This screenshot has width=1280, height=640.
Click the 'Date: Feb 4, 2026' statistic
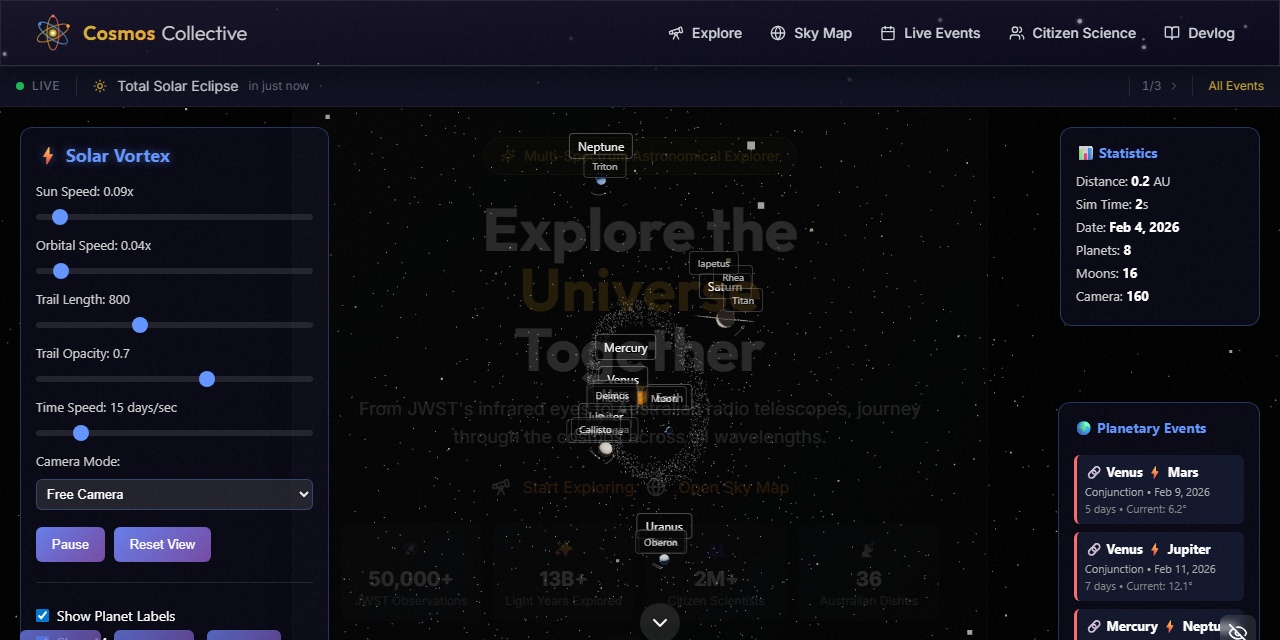[1128, 227]
